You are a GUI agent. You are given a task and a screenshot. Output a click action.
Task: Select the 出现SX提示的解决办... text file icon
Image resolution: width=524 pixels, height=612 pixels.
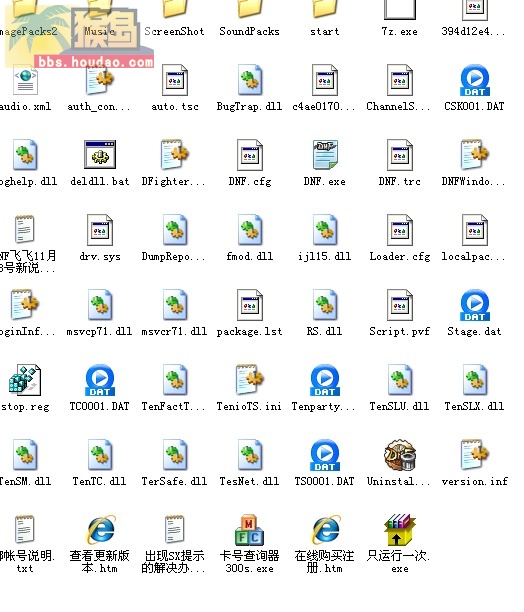(174, 530)
